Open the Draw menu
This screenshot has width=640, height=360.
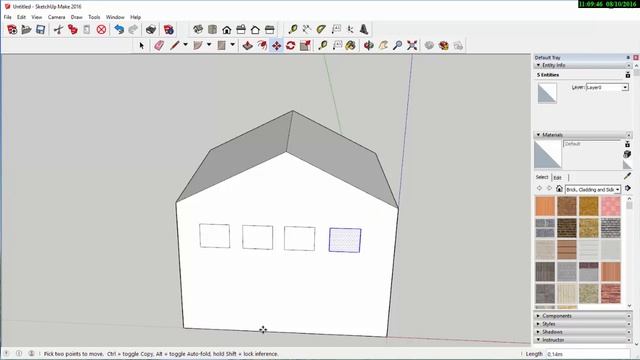77,17
